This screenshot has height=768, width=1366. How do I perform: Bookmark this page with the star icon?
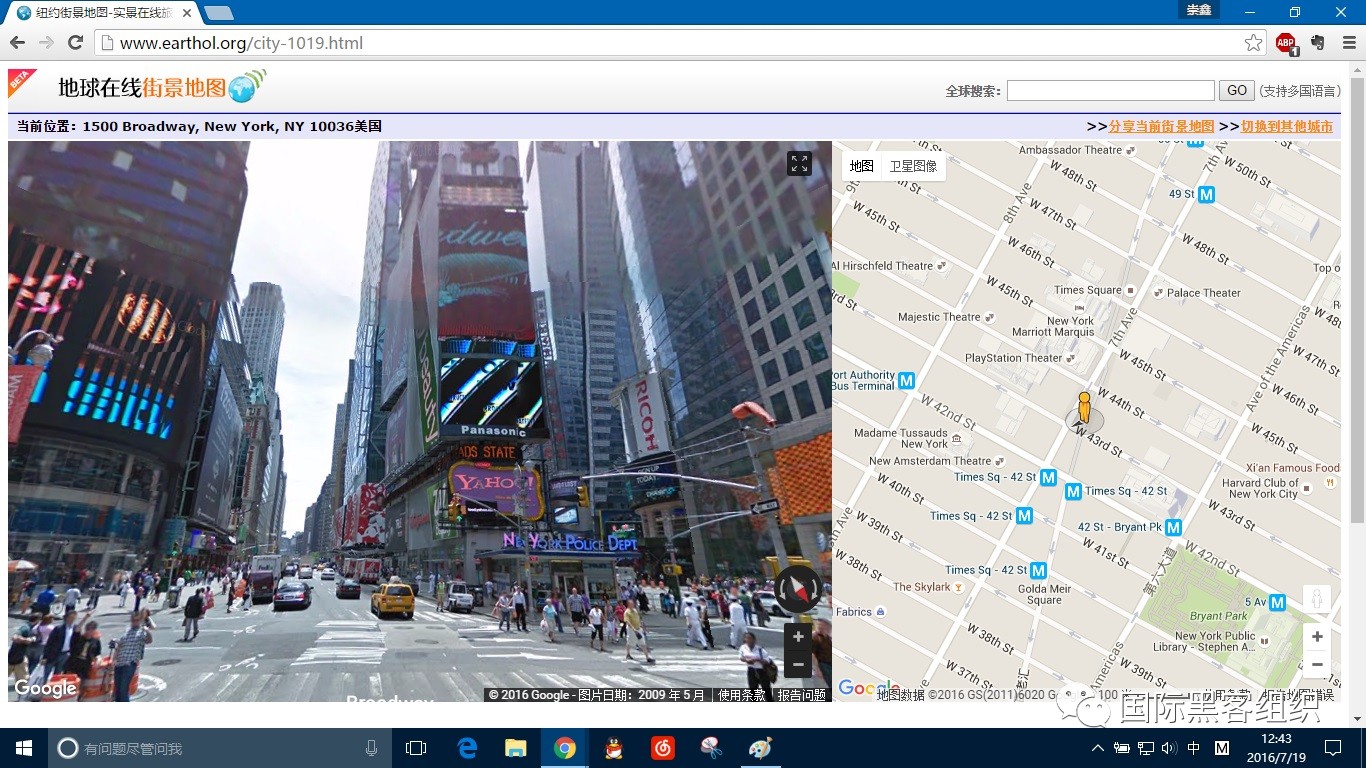(1253, 43)
